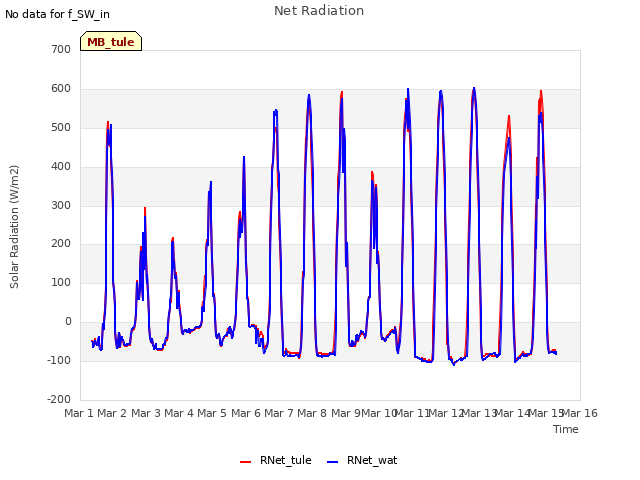Select the 0 y-axis tick label
640x480 pixels.
click(68, 322)
